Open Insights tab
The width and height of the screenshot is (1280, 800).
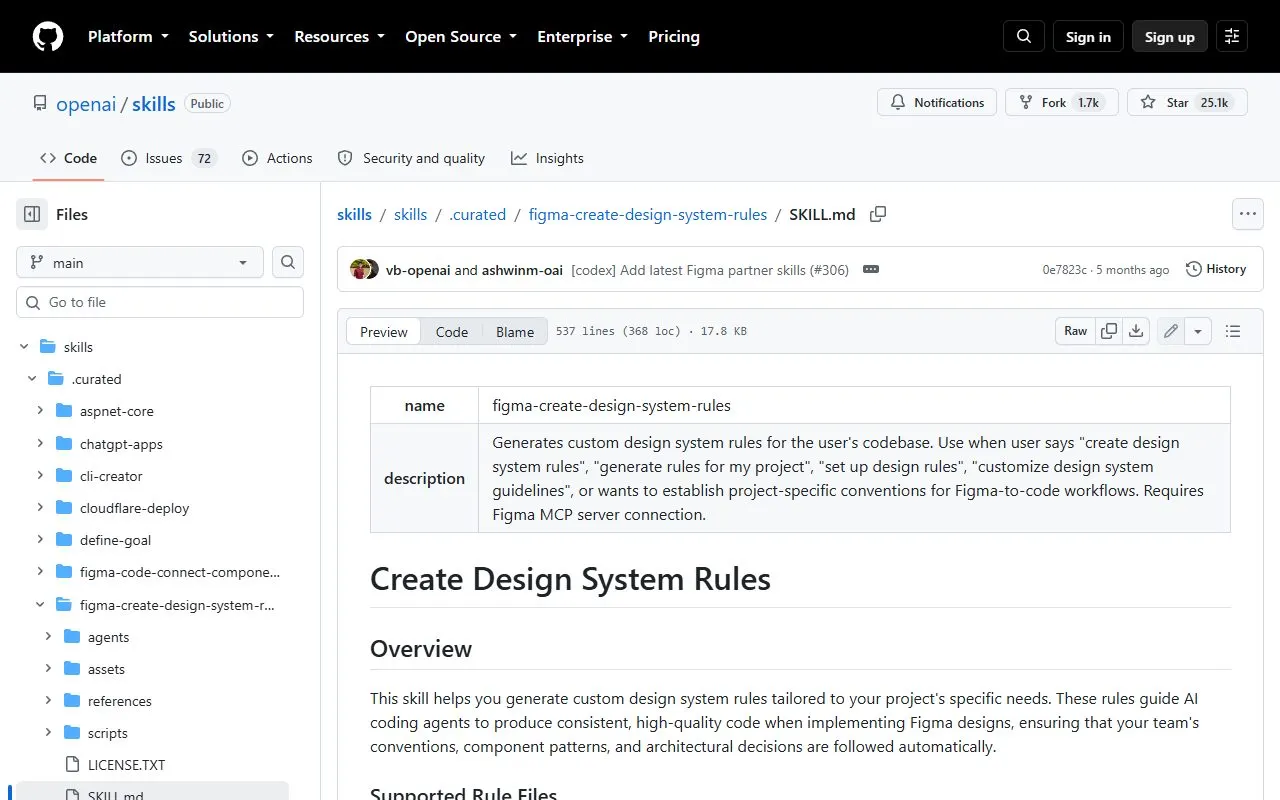(547, 158)
